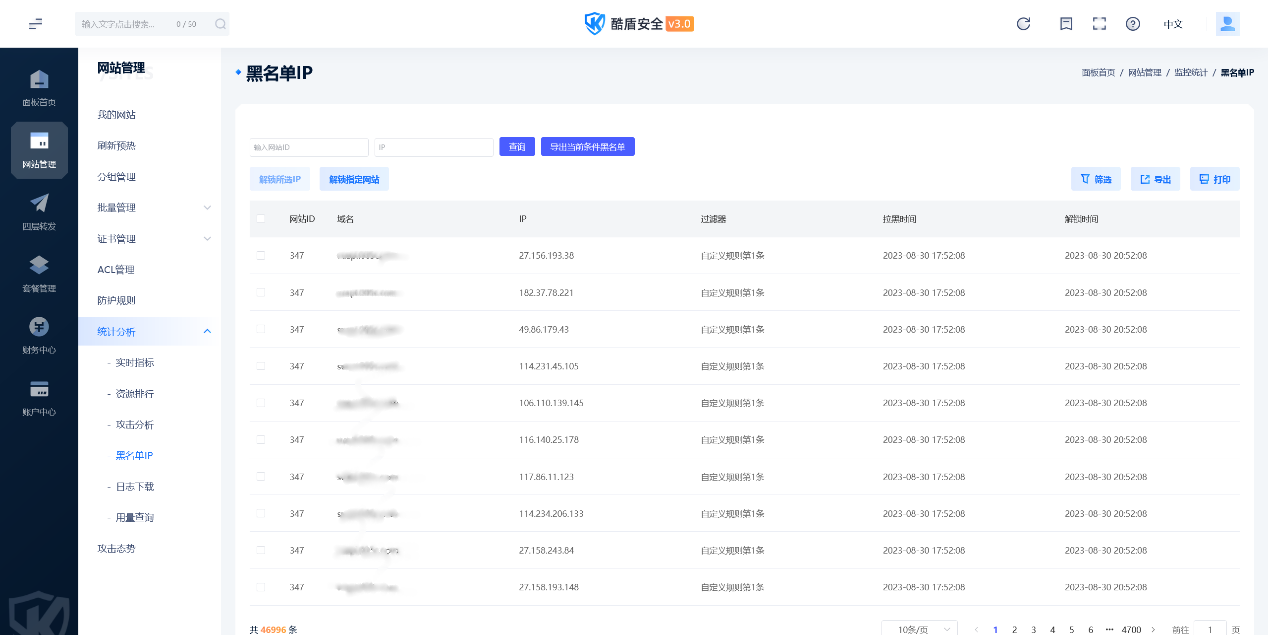This screenshot has height=635, width=1268.
Task: Click the IP cell 114.234.206.133
Action: (551, 513)
